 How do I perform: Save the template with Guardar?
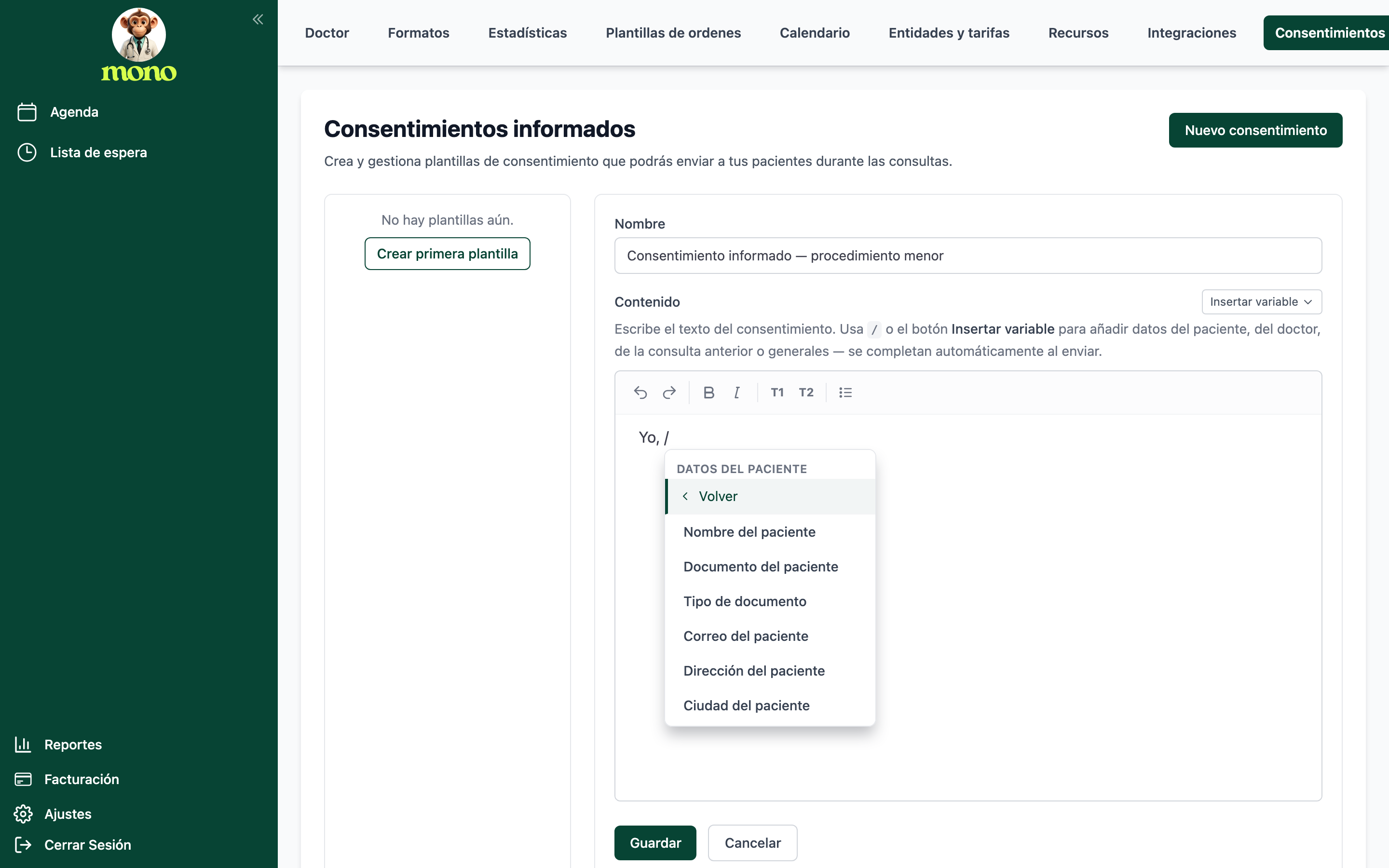[x=655, y=843]
